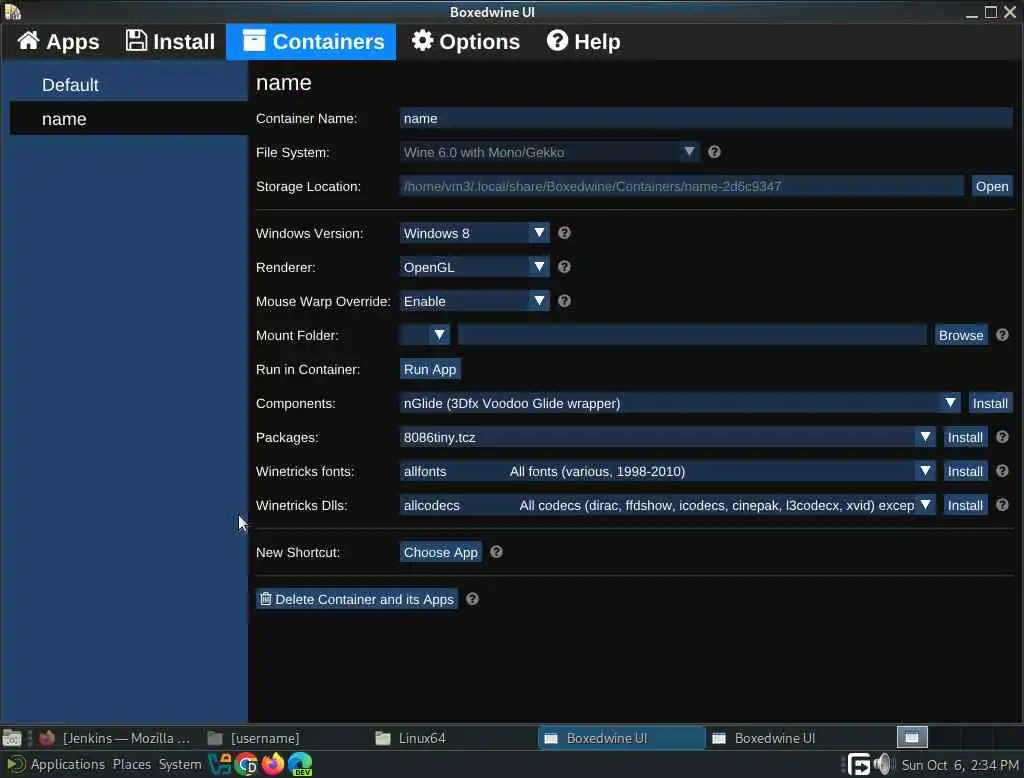Open the Mount Folder drive letter dropdown
The image size is (1024, 778).
424,335
